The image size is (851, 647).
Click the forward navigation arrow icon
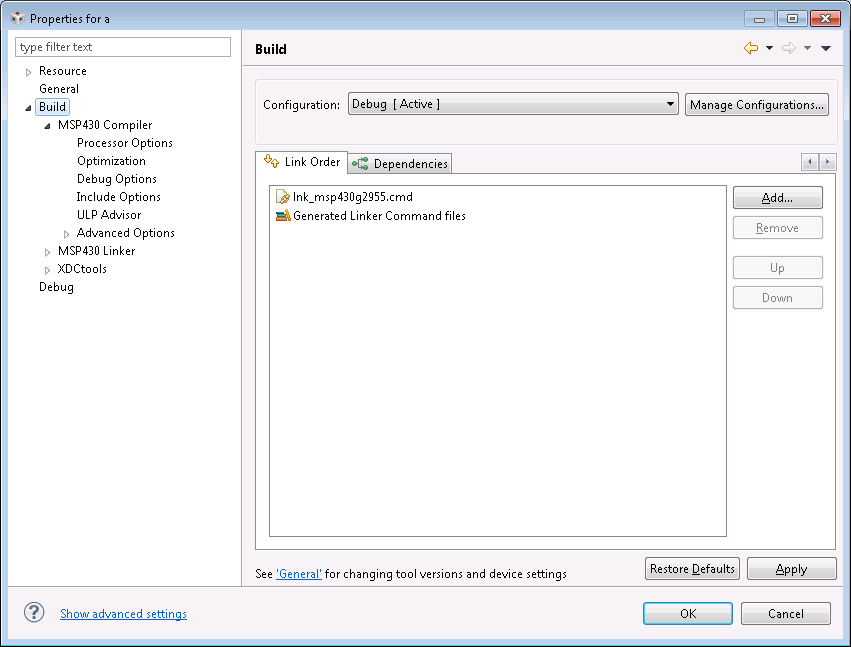pos(789,48)
